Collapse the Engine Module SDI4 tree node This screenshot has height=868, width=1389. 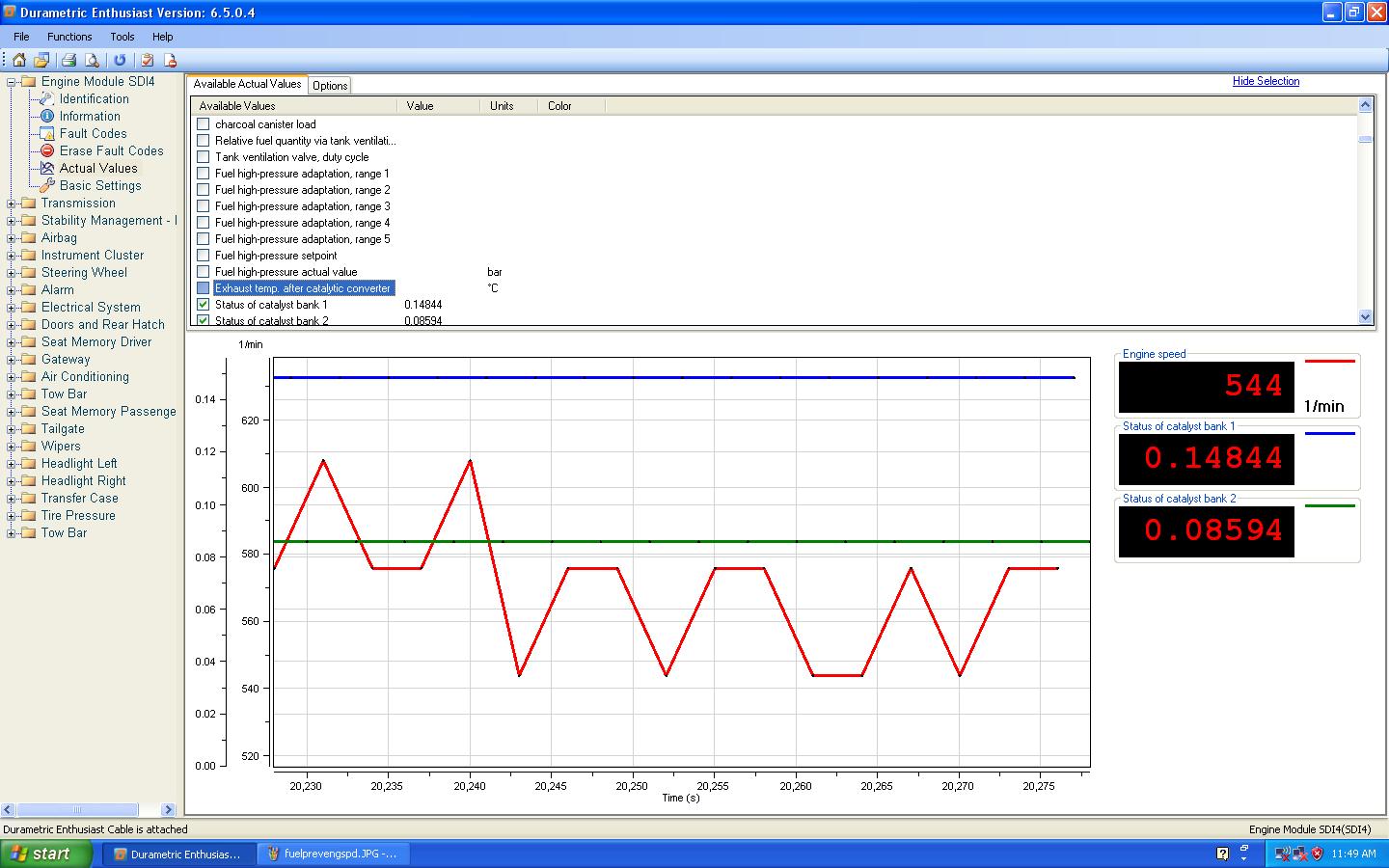tap(12, 82)
